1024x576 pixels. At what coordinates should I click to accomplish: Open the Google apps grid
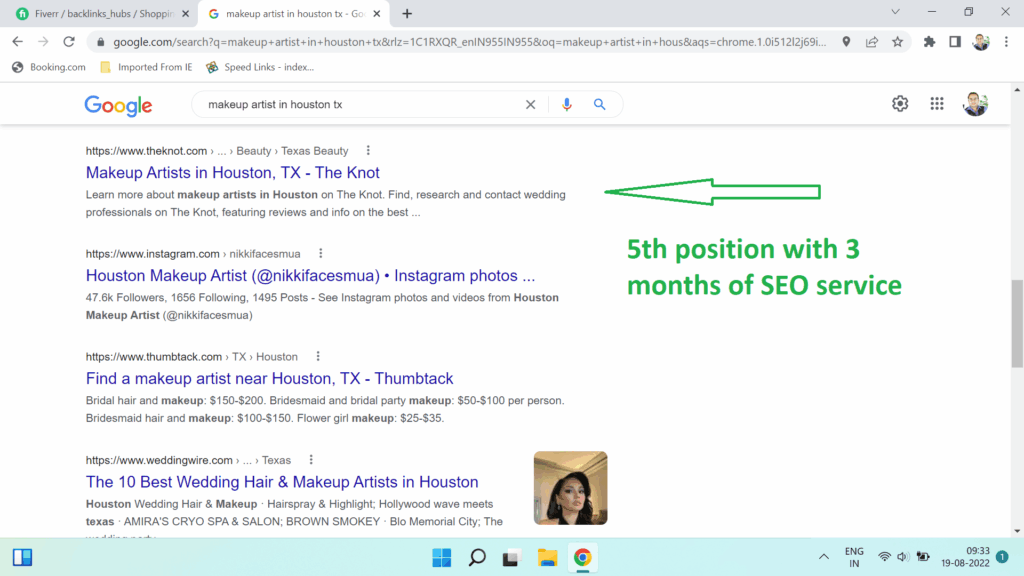pos(937,104)
